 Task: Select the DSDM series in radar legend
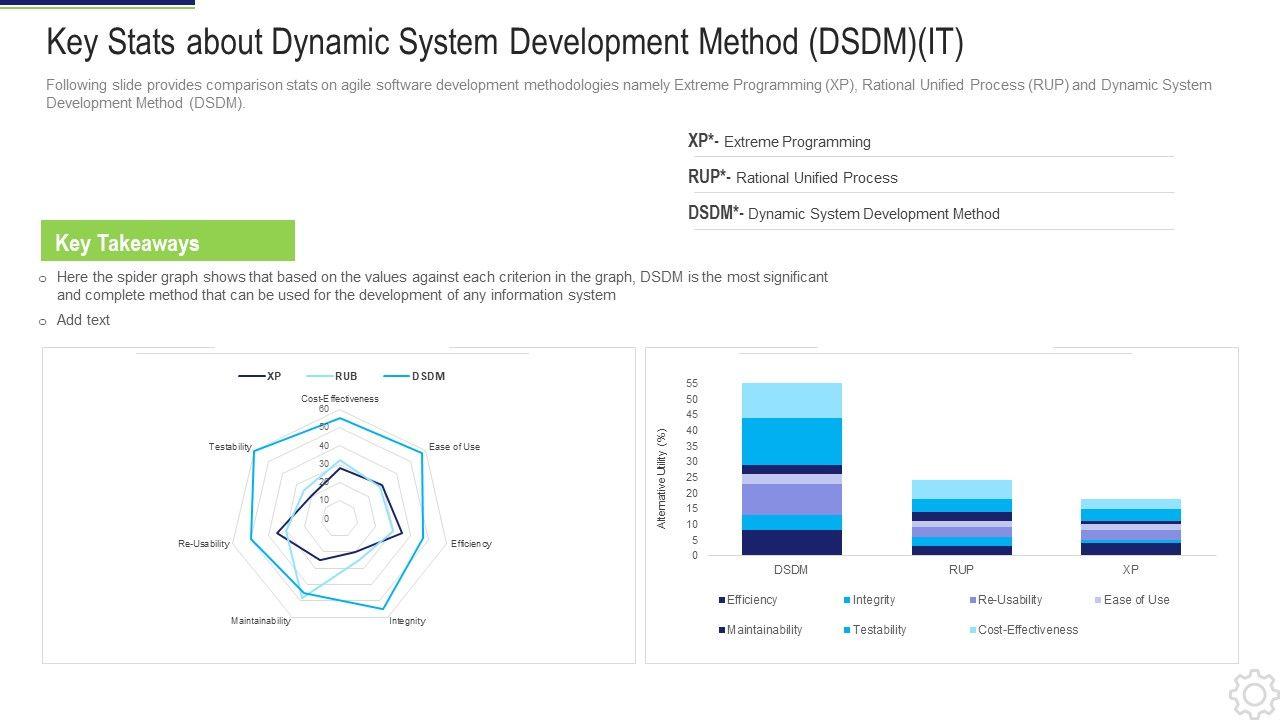[413, 377]
